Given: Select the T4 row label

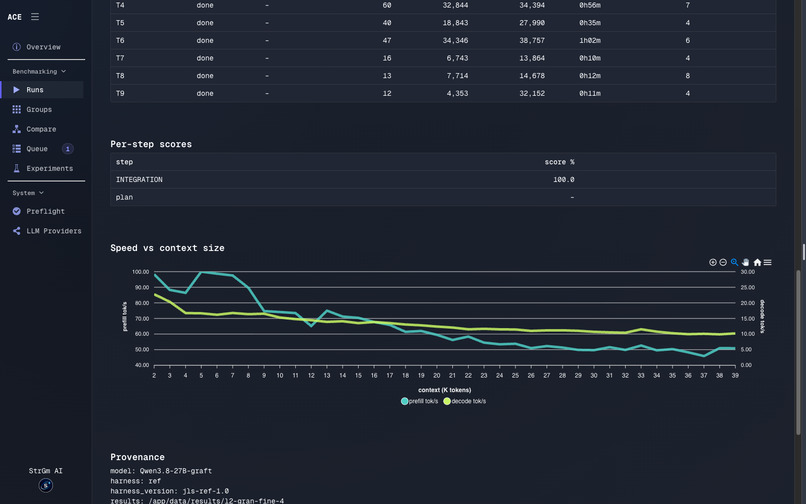Looking at the screenshot, I should pos(120,5).
